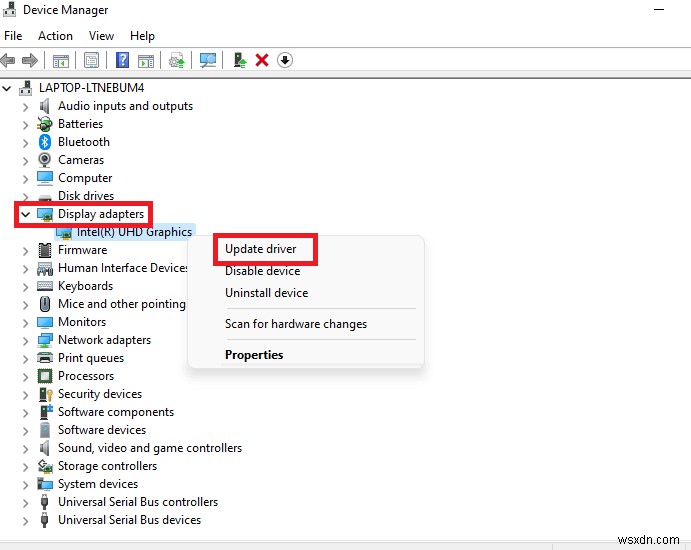Image resolution: width=691 pixels, height=550 pixels.
Task: Expand the Audio inputs and outputs node
Action: (26, 106)
